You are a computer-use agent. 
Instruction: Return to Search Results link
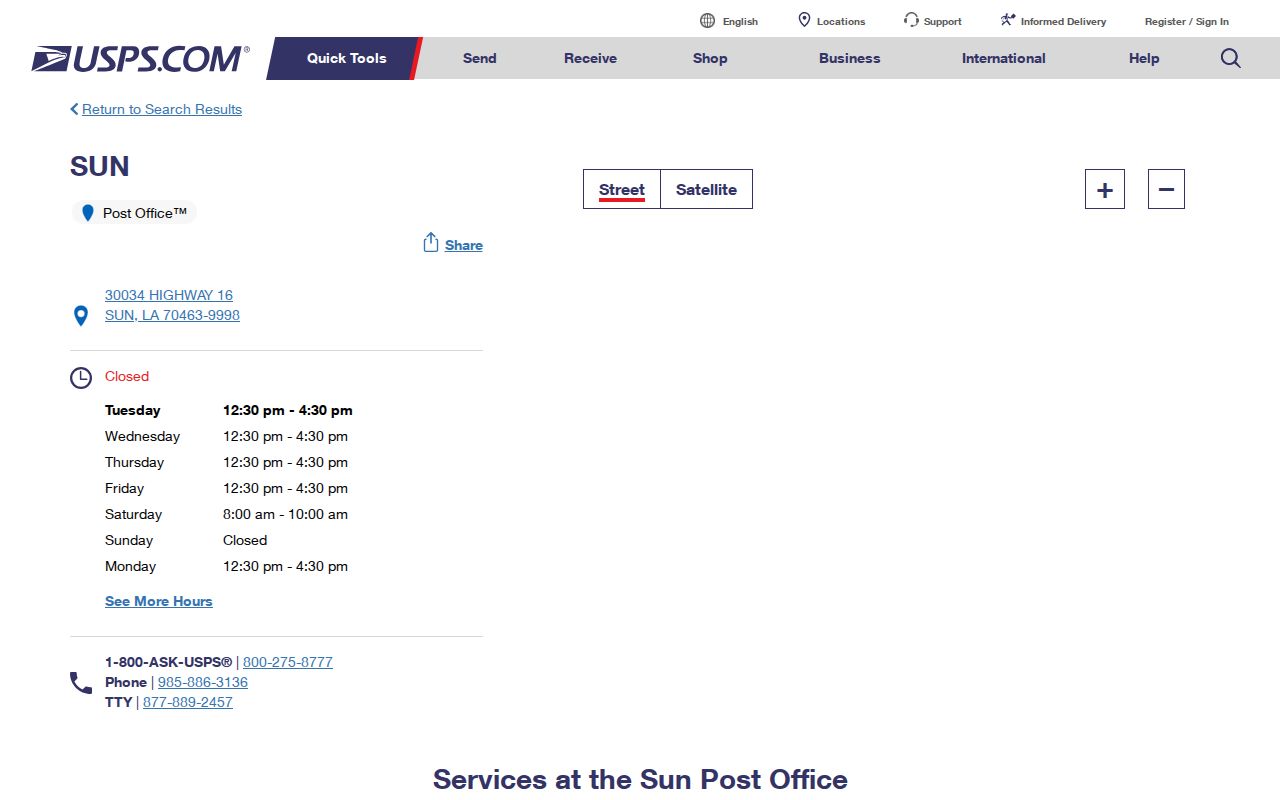[162, 109]
